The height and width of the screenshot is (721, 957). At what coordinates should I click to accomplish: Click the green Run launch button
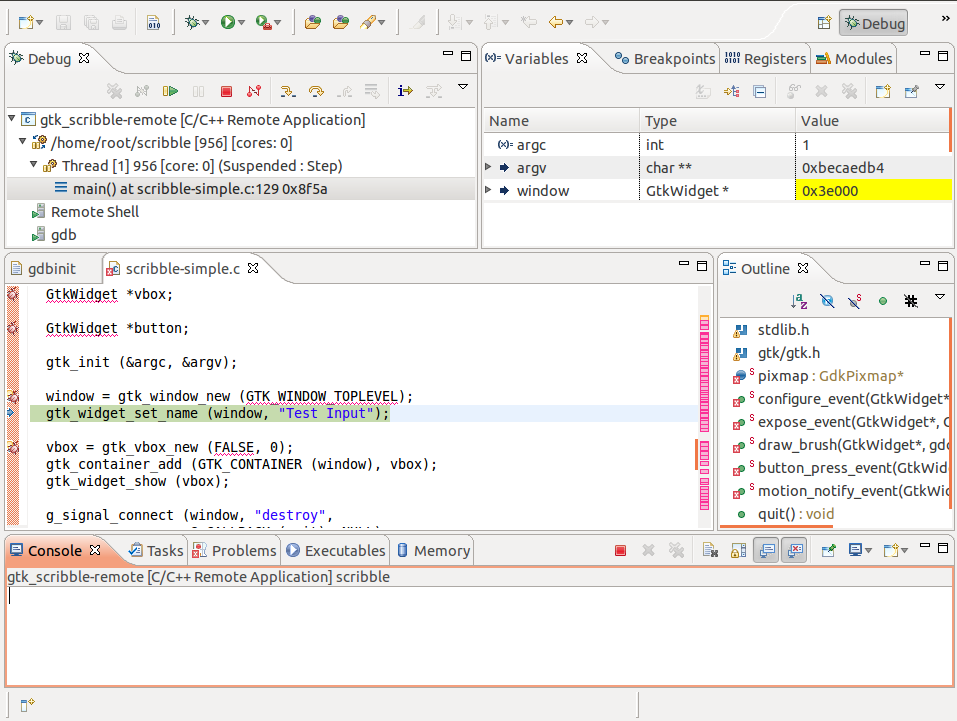coord(228,23)
